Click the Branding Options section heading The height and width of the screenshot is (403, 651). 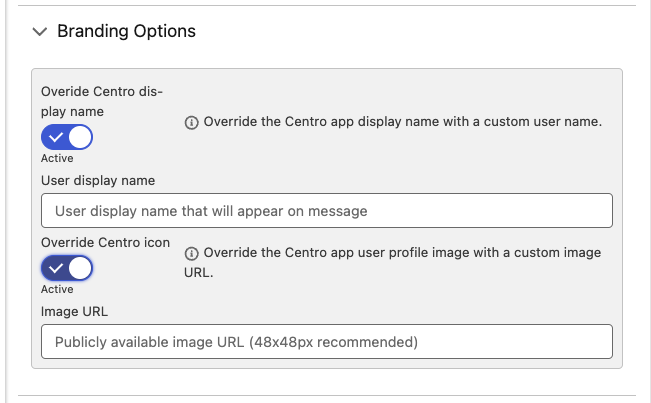pos(126,31)
